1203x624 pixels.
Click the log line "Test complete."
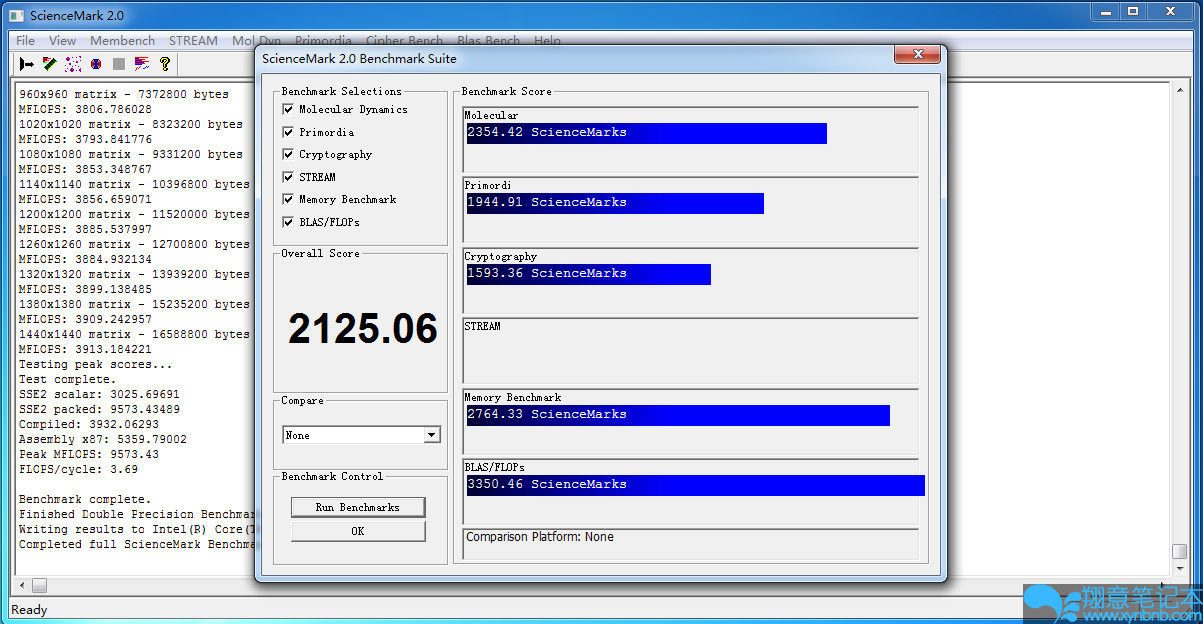point(68,379)
